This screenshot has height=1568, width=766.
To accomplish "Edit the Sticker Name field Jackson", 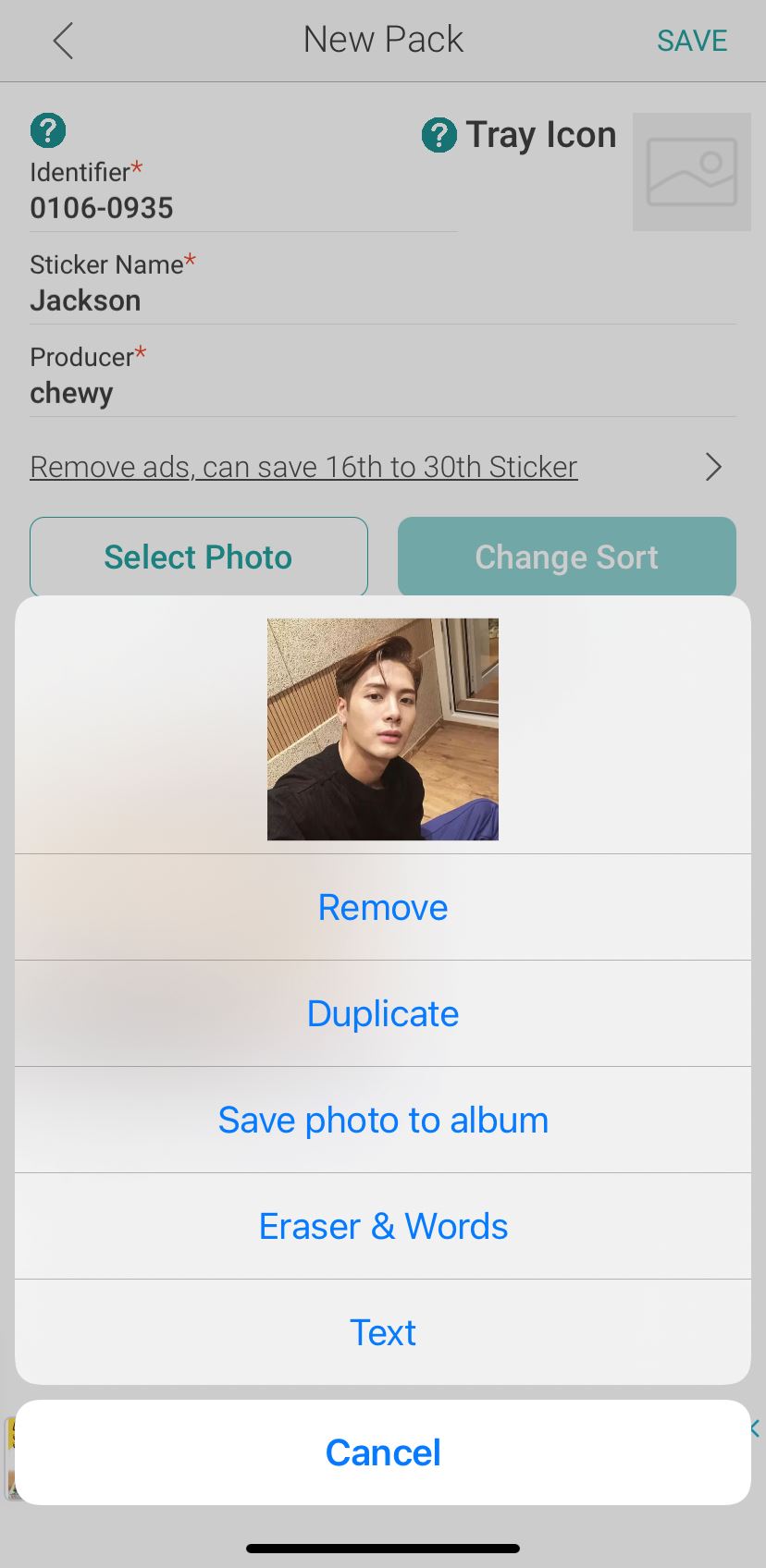I will [x=85, y=300].
